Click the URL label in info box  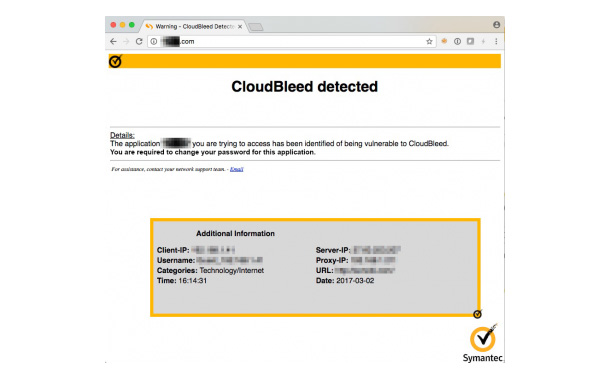pyautogui.click(x=324, y=270)
